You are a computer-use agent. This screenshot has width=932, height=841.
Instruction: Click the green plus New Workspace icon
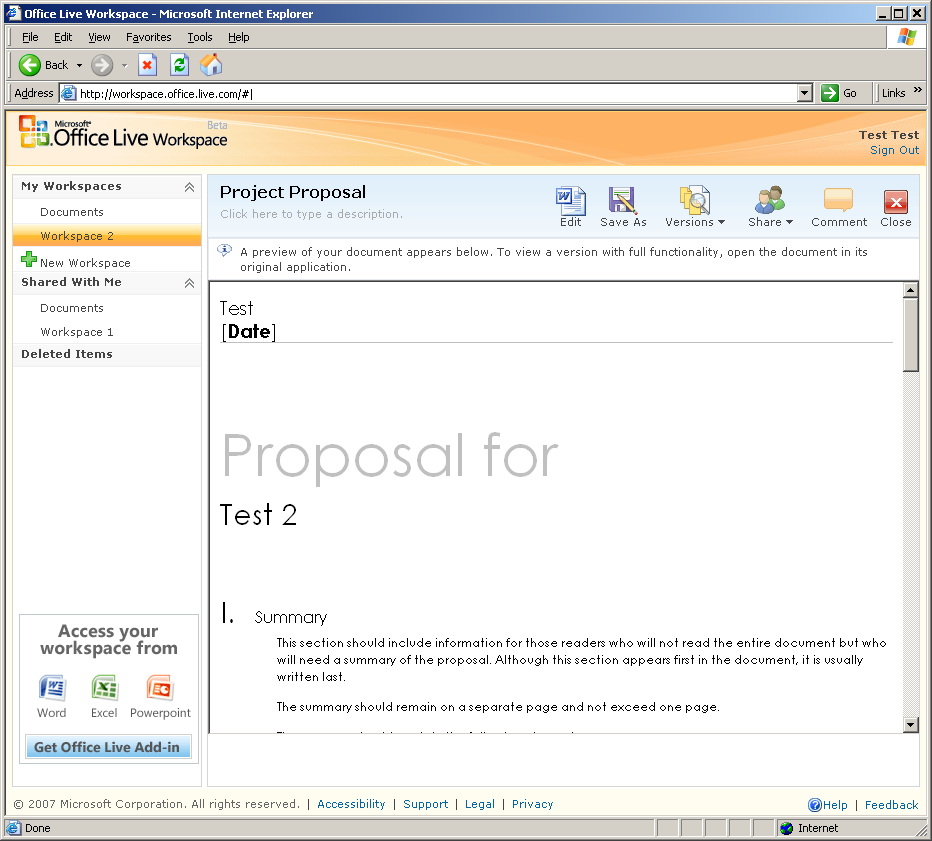(x=29, y=259)
